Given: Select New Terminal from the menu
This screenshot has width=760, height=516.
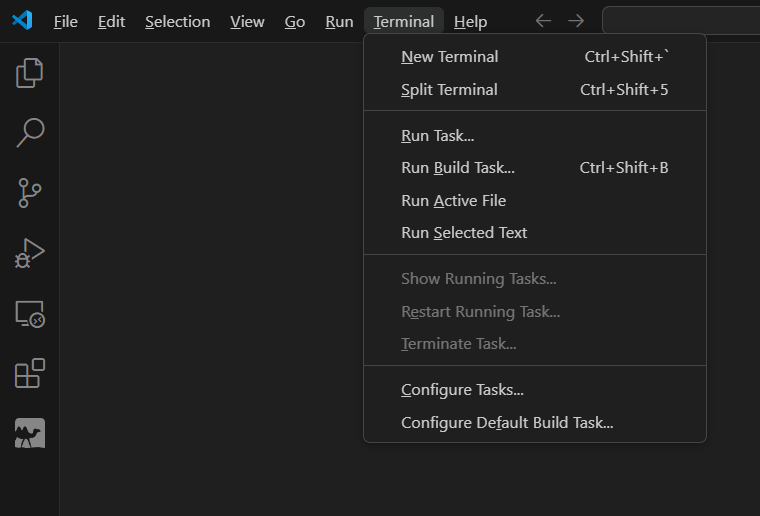Looking at the screenshot, I should coord(449,57).
